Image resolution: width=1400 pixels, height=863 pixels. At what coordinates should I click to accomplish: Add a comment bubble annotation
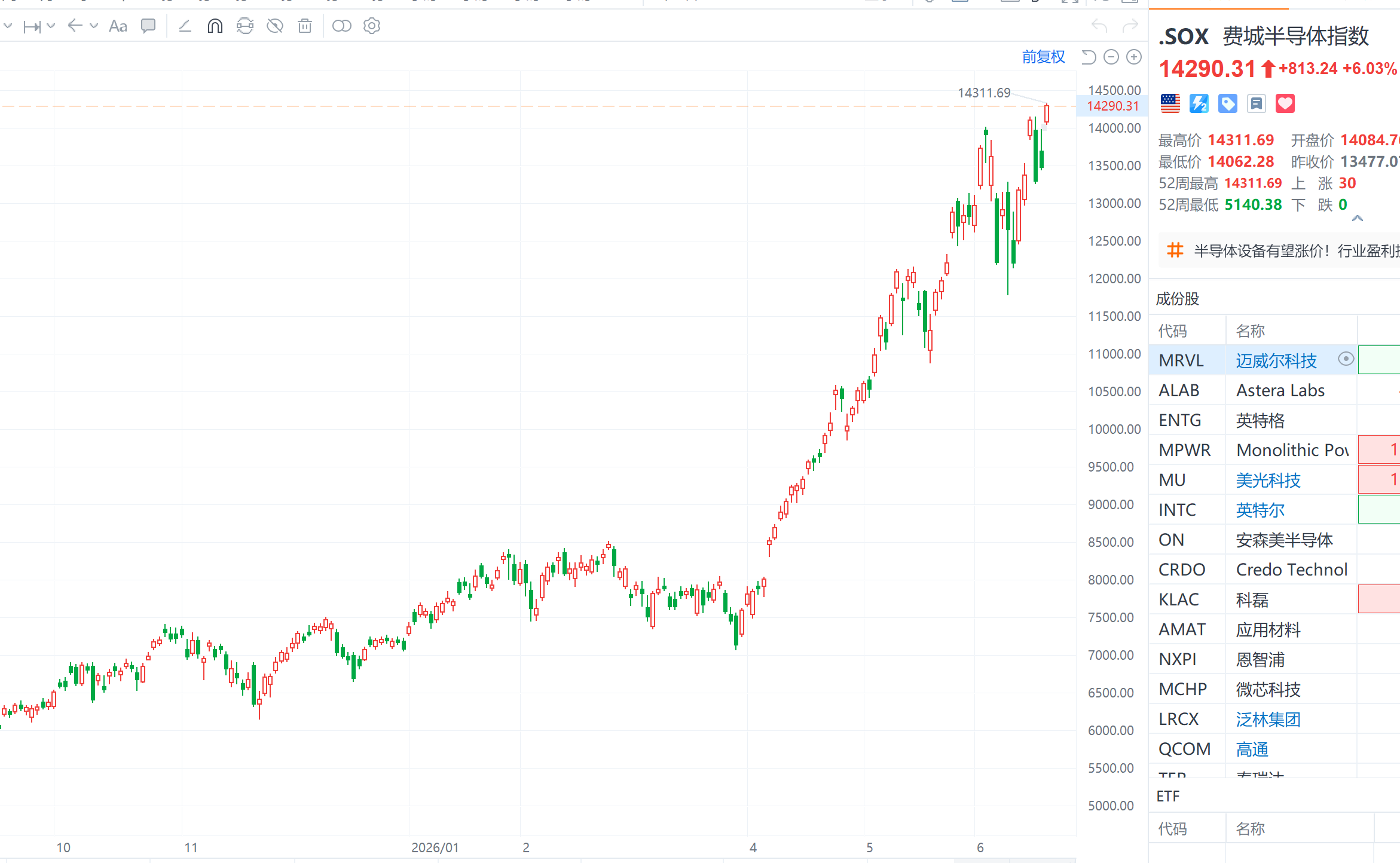click(148, 26)
